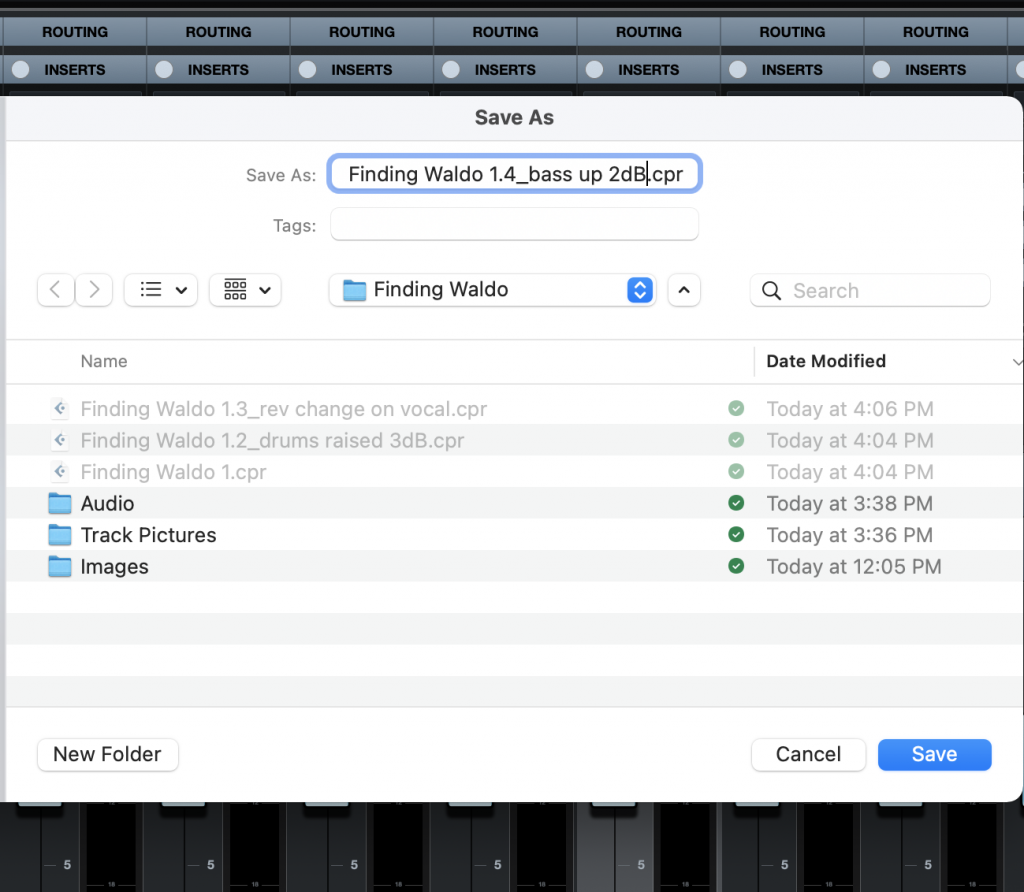This screenshot has height=892, width=1024.
Task: Click the highlighted fifth channel fader
Action: click(613, 807)
